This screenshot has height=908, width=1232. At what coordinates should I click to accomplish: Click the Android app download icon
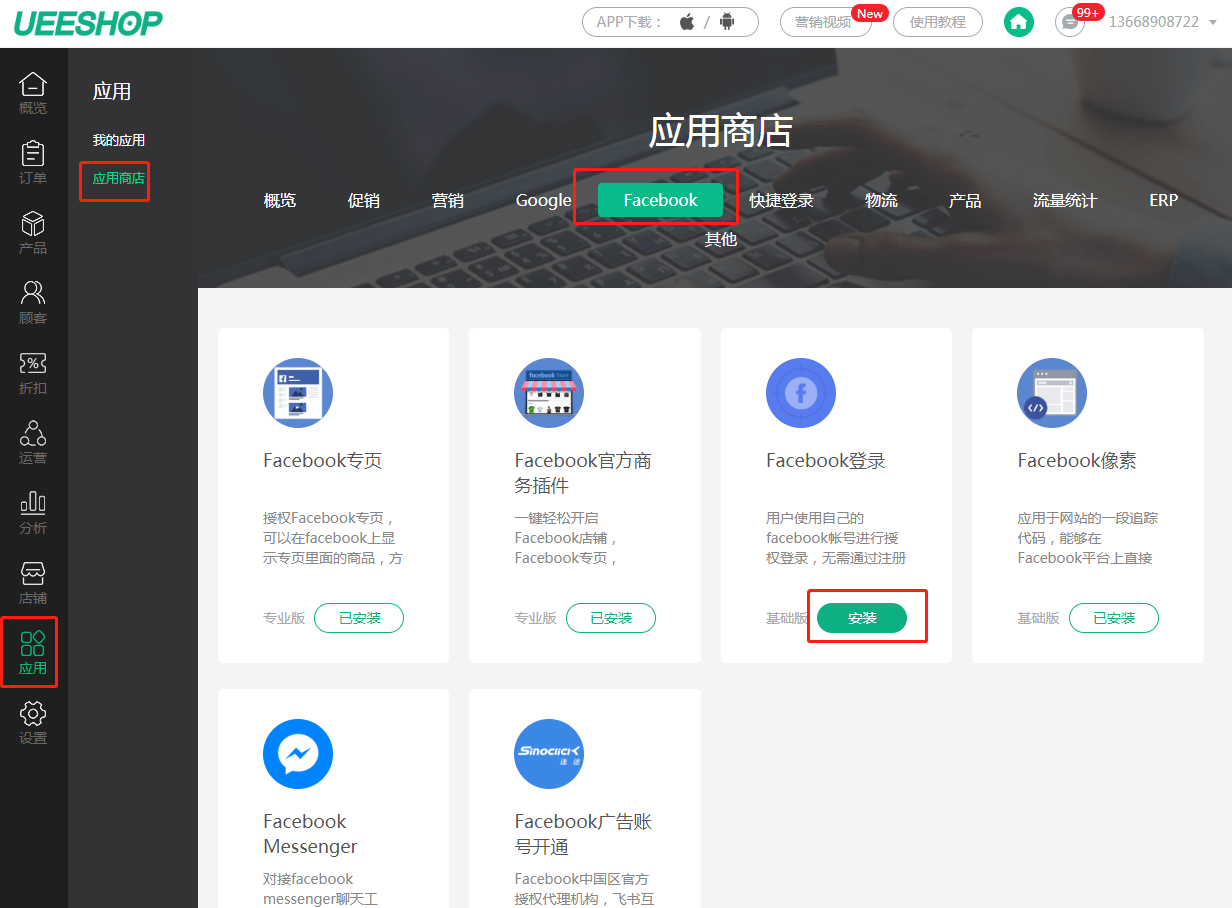pos(727,22)
